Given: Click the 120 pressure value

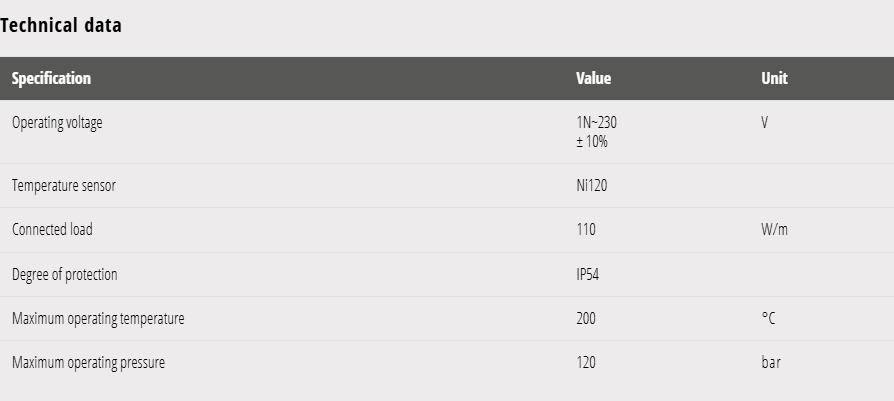Looking at the screenshot, I should (x=586, y=363).
